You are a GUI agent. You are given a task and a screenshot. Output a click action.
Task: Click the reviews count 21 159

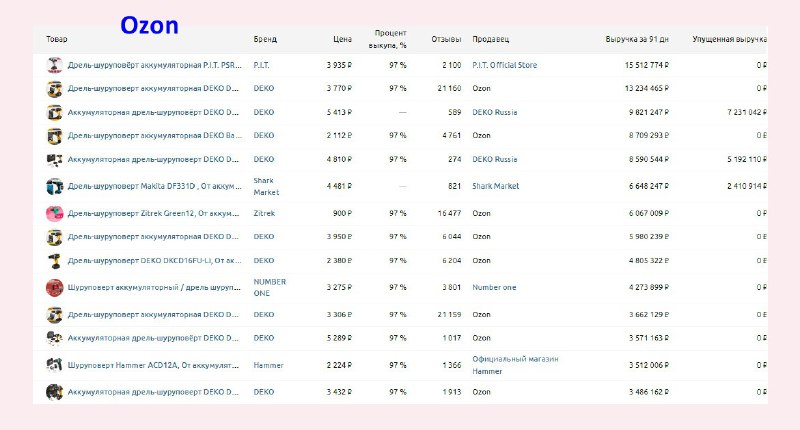[x=449, y=315]
